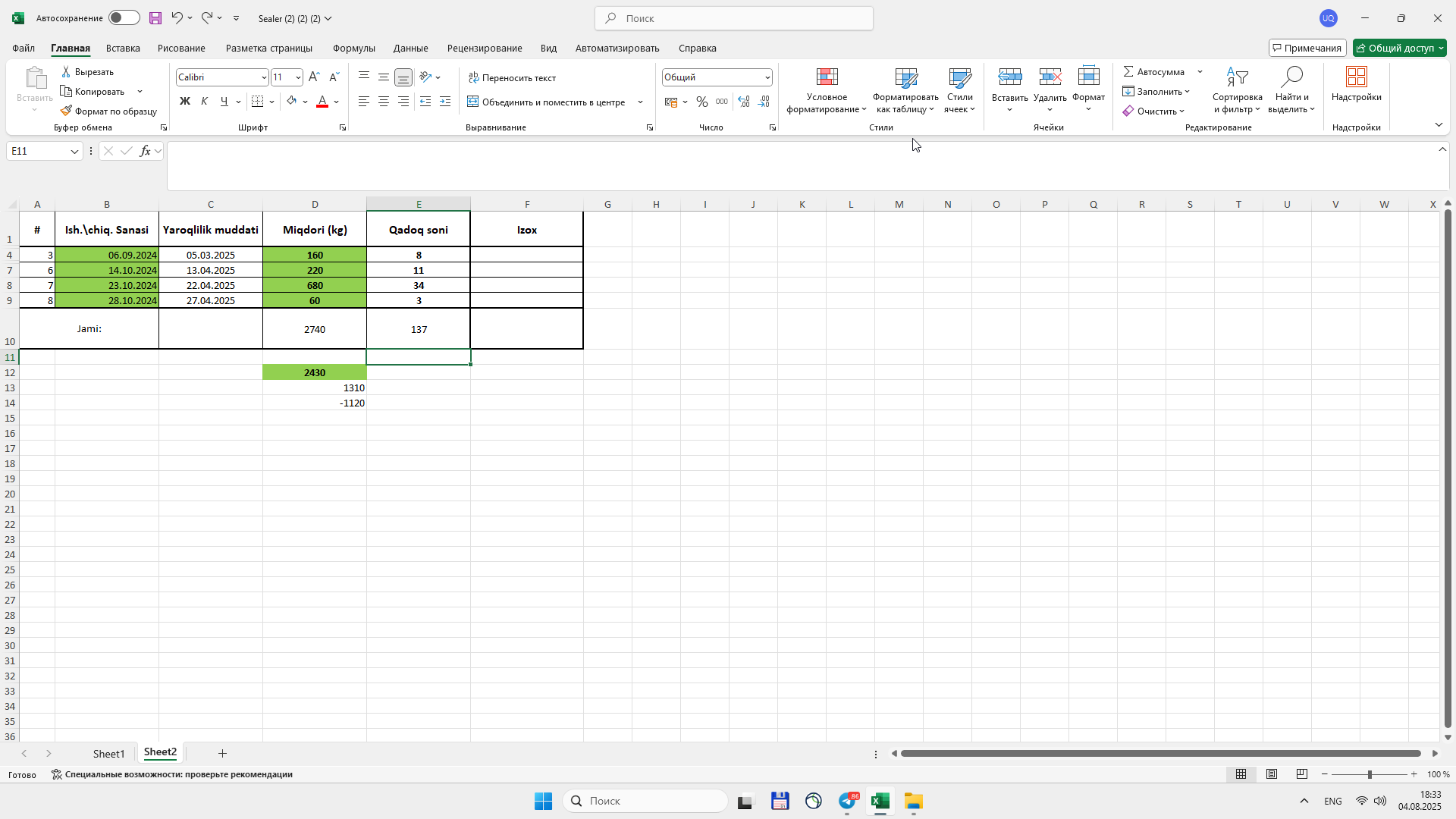Adjust the zoom slider handle
The width and height of the screenshot is (1456, 819).
pyautogui.click(x=1370, y=774)
